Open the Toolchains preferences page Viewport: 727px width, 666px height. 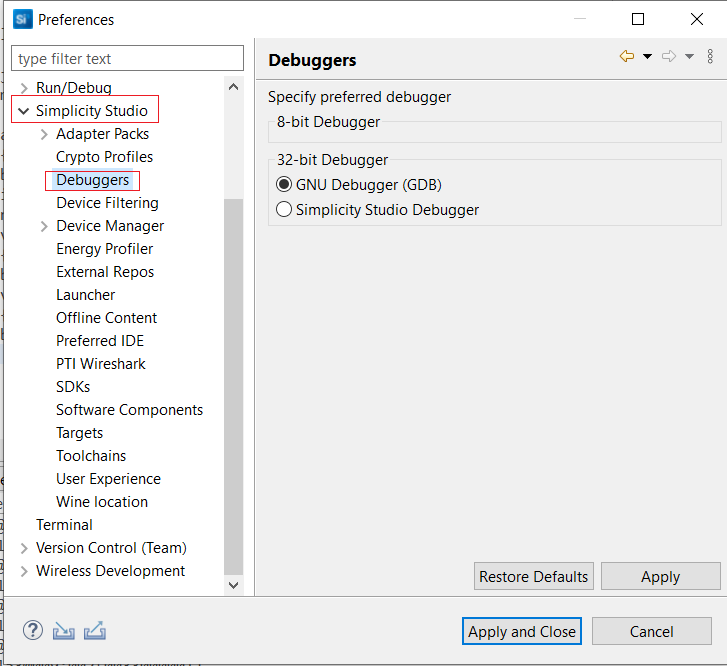tap(91, 456)
